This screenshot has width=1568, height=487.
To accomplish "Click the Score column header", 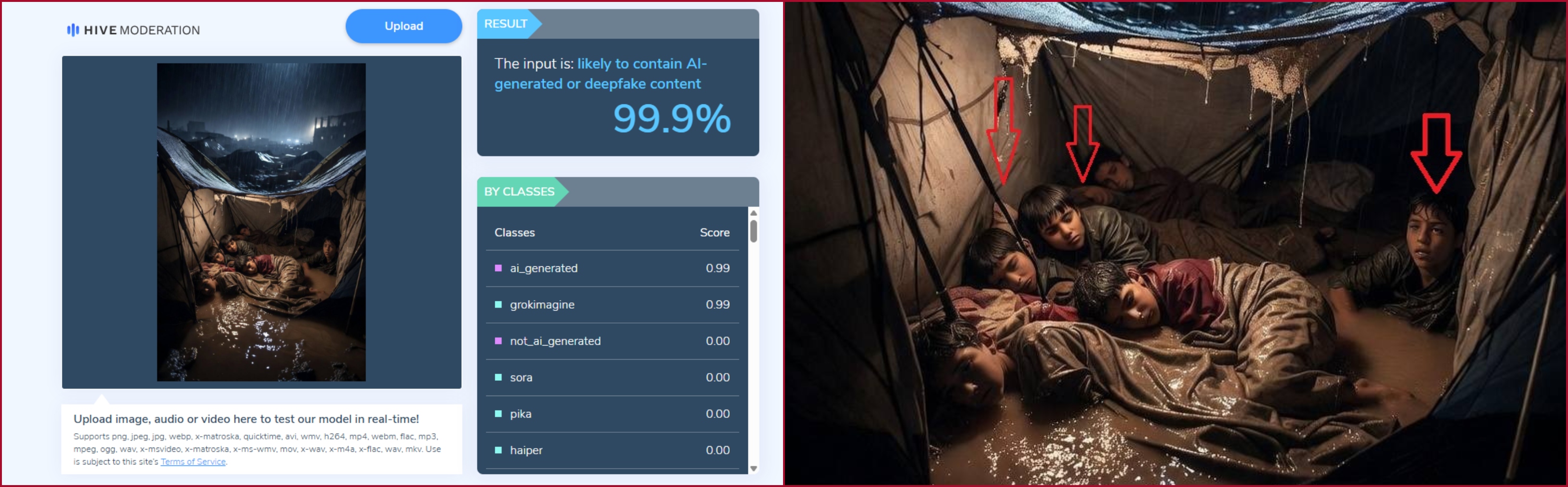I will click(715, 233).
